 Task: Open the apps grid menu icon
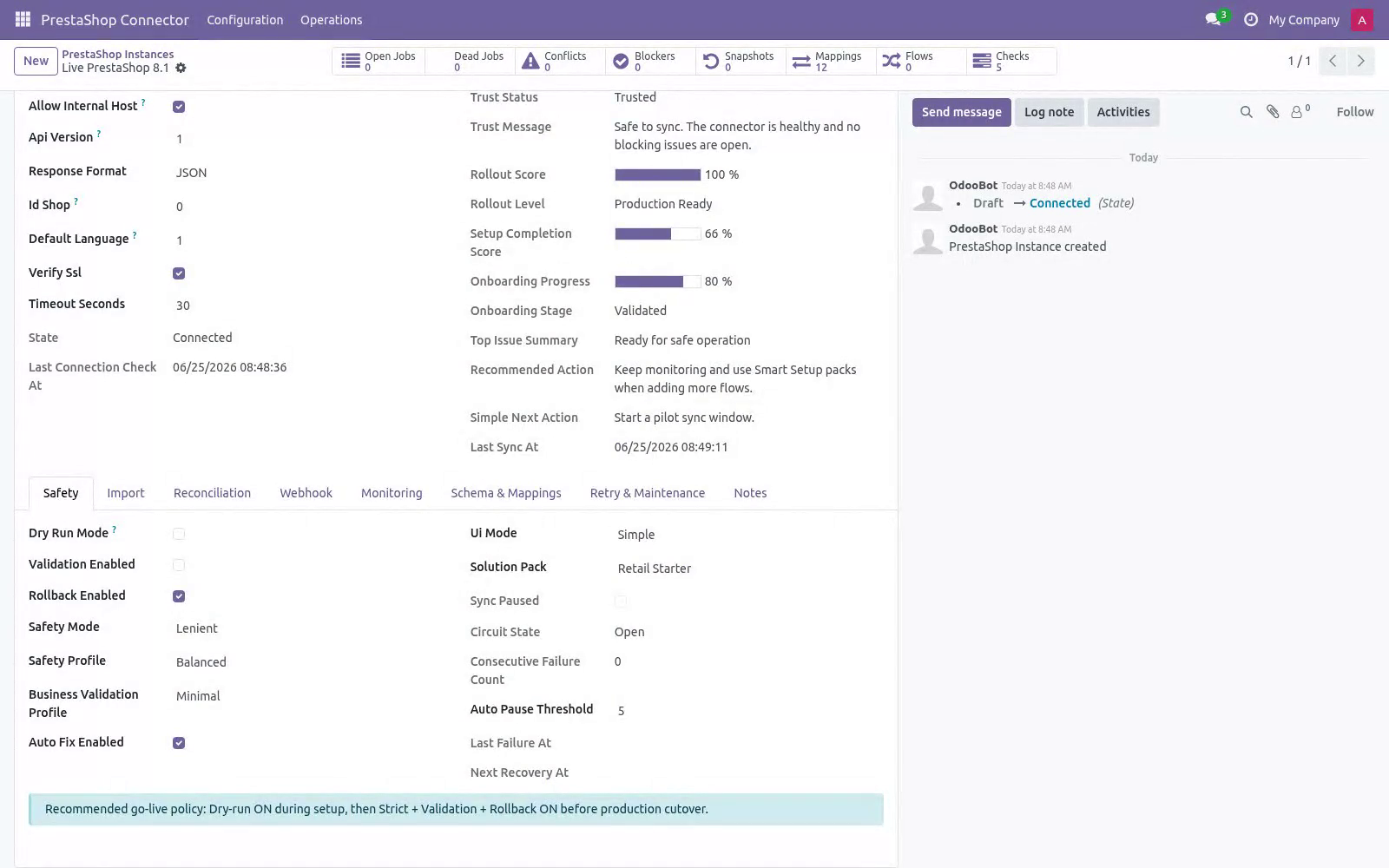(23, 19)
